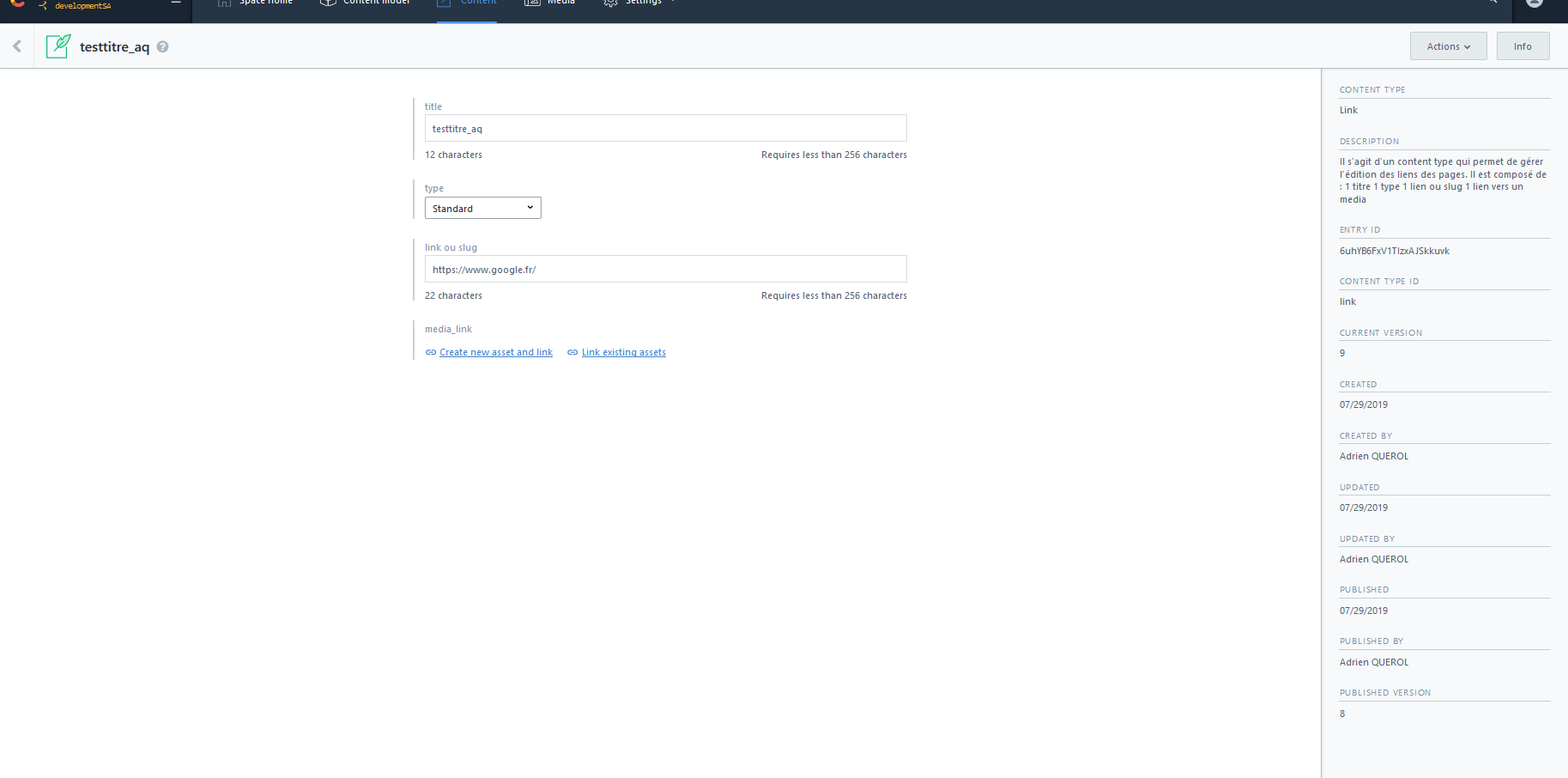Expand the Settings chevron in navigation
The height and width of the screenshot is (778, 1568).
(x=672, y=2)
